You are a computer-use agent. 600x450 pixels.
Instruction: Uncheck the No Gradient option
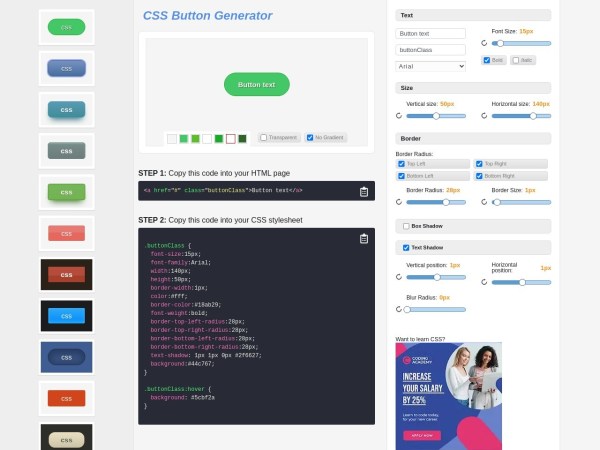(310, 138)
